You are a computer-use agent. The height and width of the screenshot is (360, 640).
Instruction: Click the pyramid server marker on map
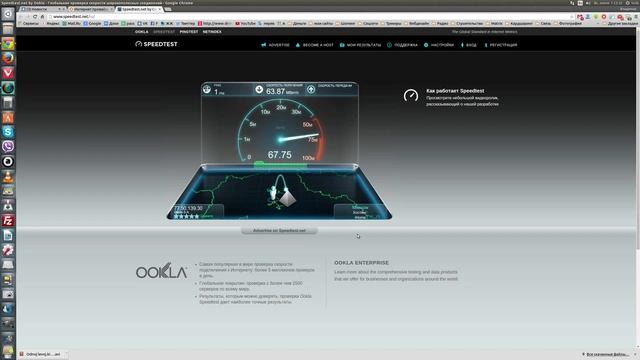pyautogui.click(x=287, y=198)
